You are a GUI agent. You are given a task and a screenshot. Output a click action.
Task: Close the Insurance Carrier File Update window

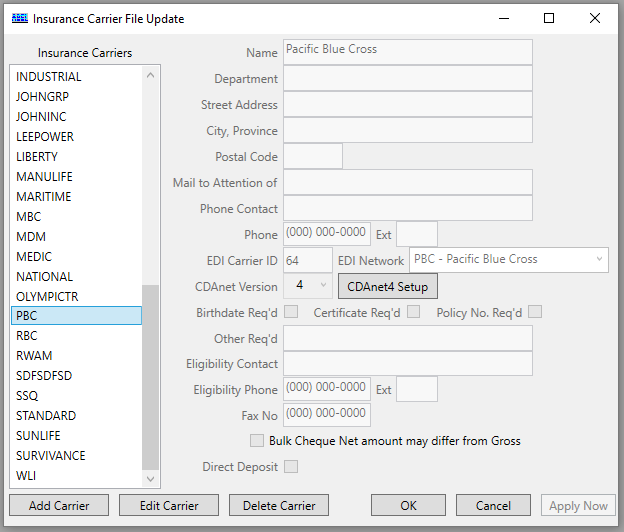tap(595, 18)
